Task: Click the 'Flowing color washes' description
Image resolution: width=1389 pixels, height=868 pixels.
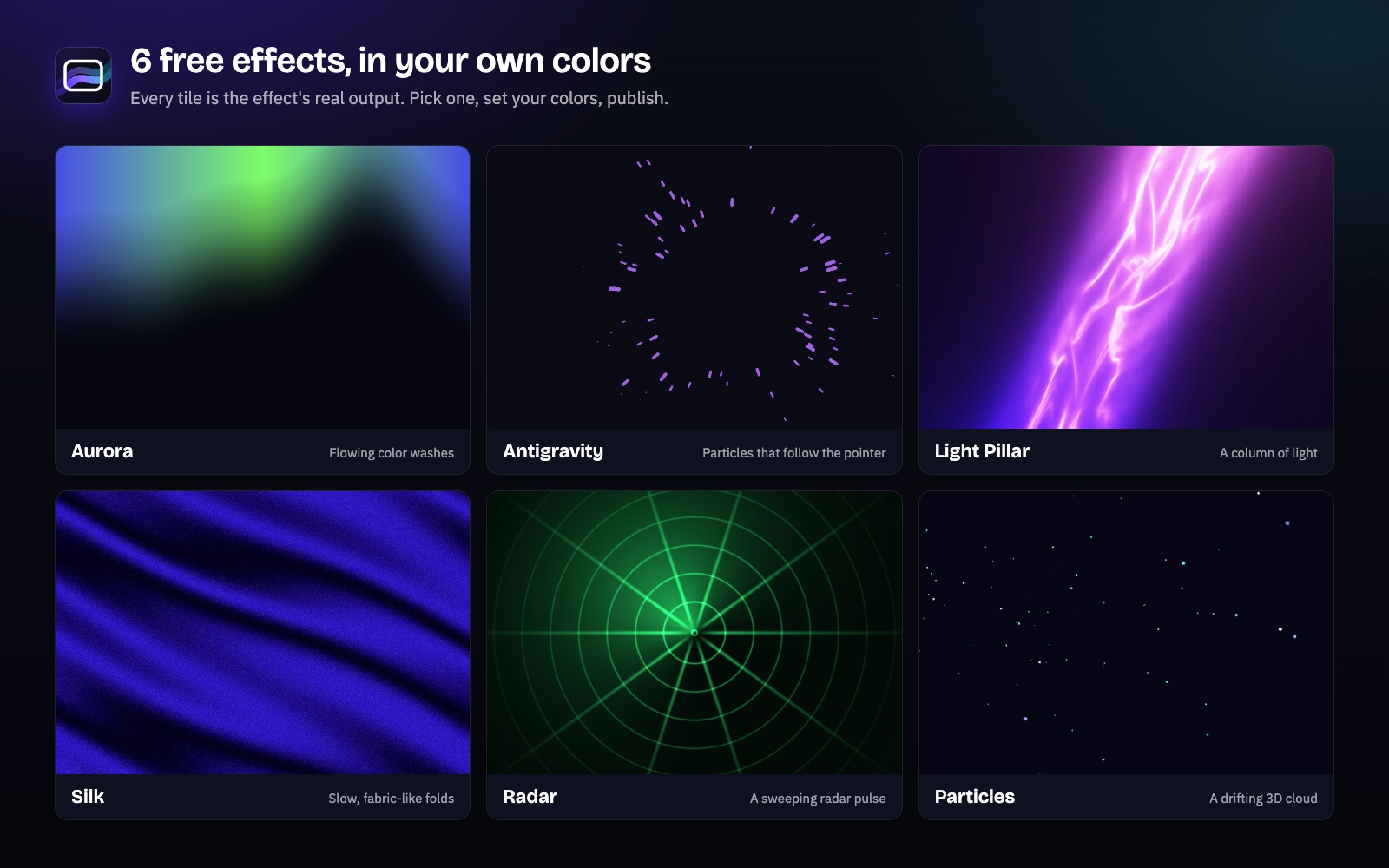Action: click(392, 453)
